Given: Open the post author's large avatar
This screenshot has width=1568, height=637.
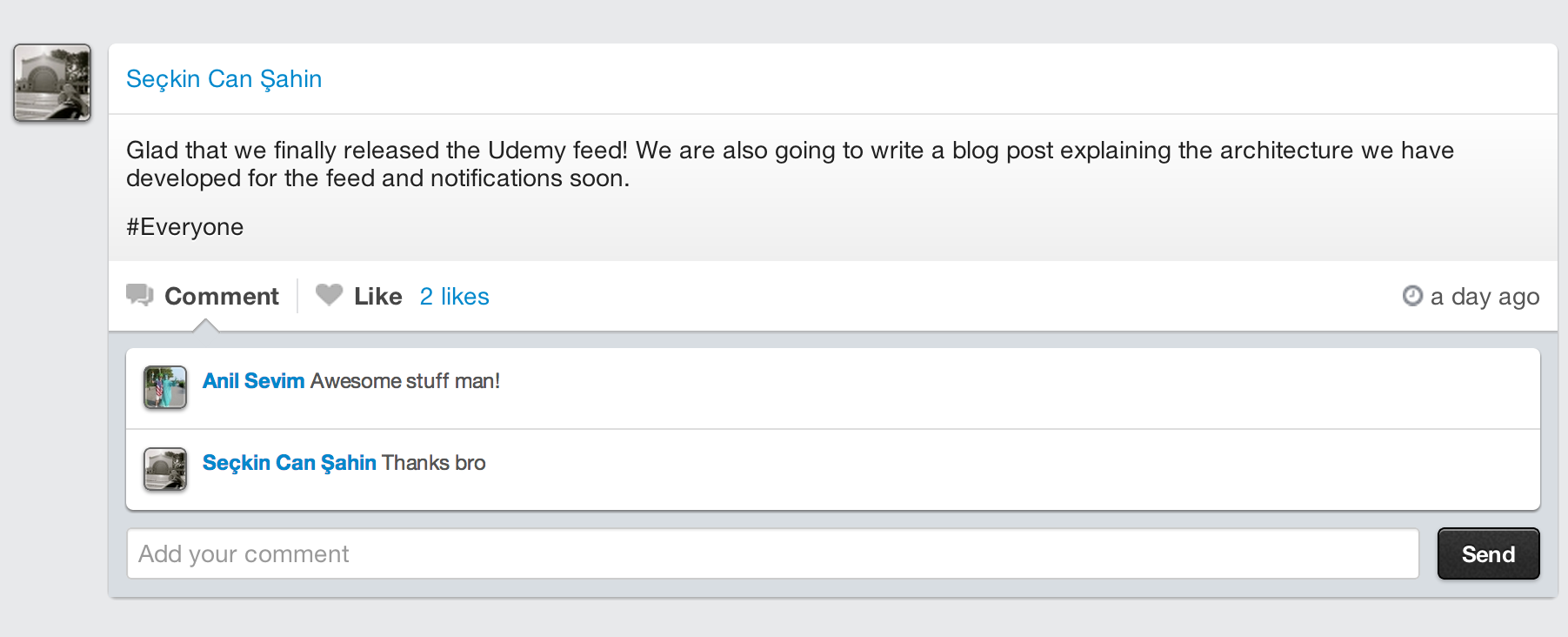Looking at the screenshot, I should 52,83.
